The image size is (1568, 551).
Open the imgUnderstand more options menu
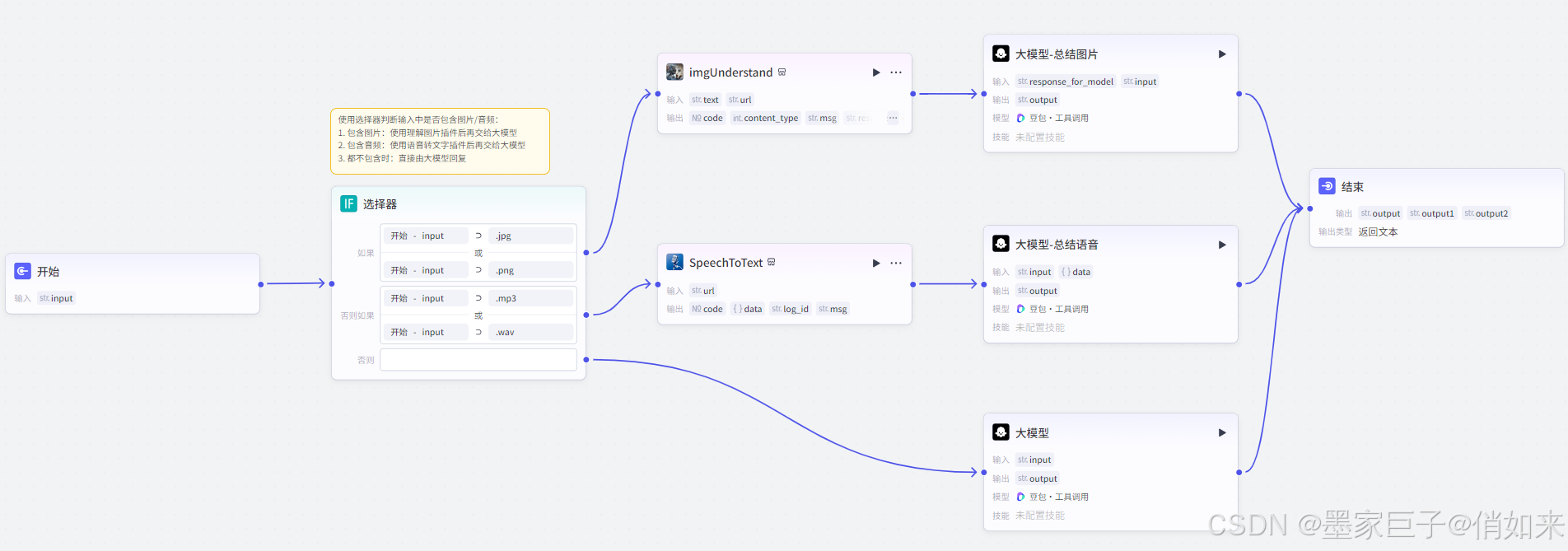[x=896, y=72]
